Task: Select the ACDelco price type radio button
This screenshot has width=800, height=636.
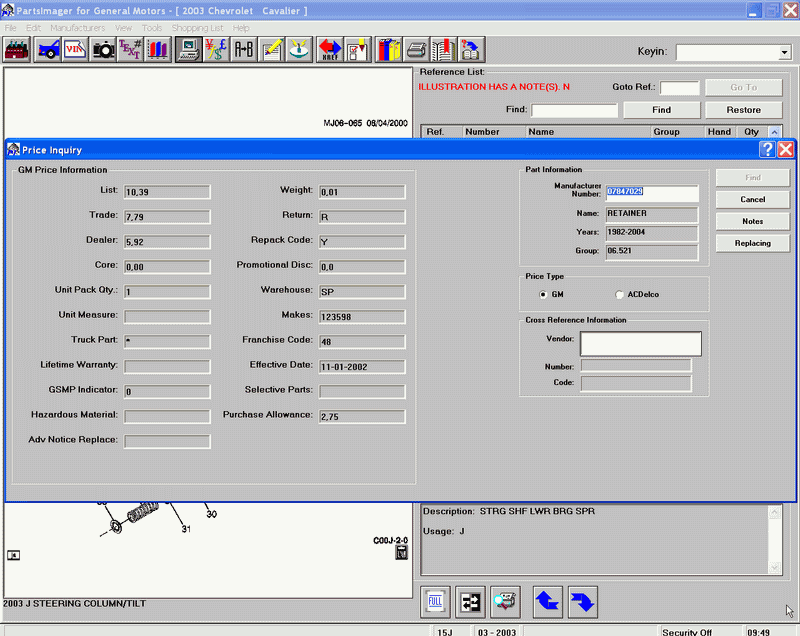Action: coord(619,294)
